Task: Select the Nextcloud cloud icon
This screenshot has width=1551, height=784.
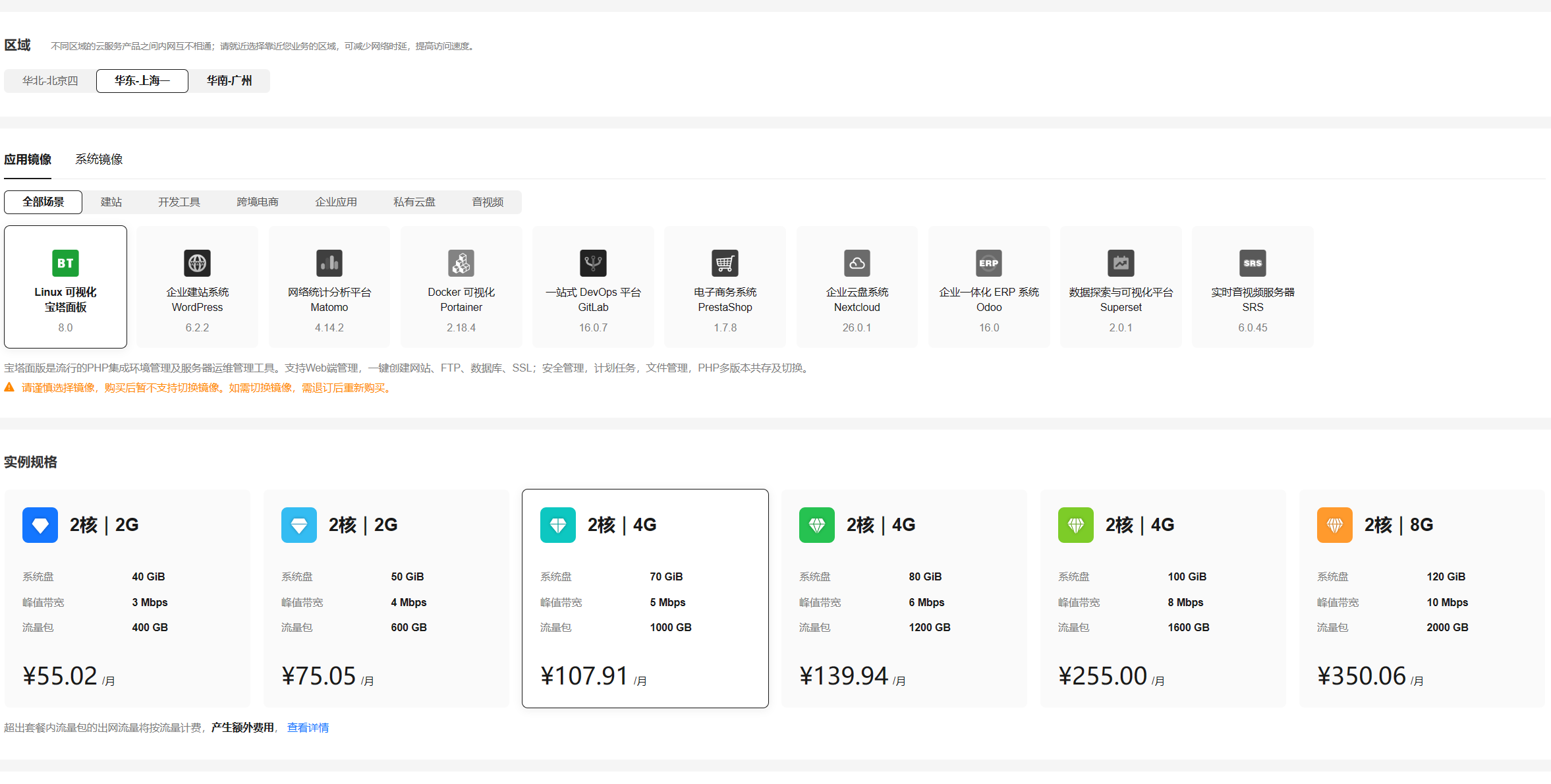Action: coord(857,264)
